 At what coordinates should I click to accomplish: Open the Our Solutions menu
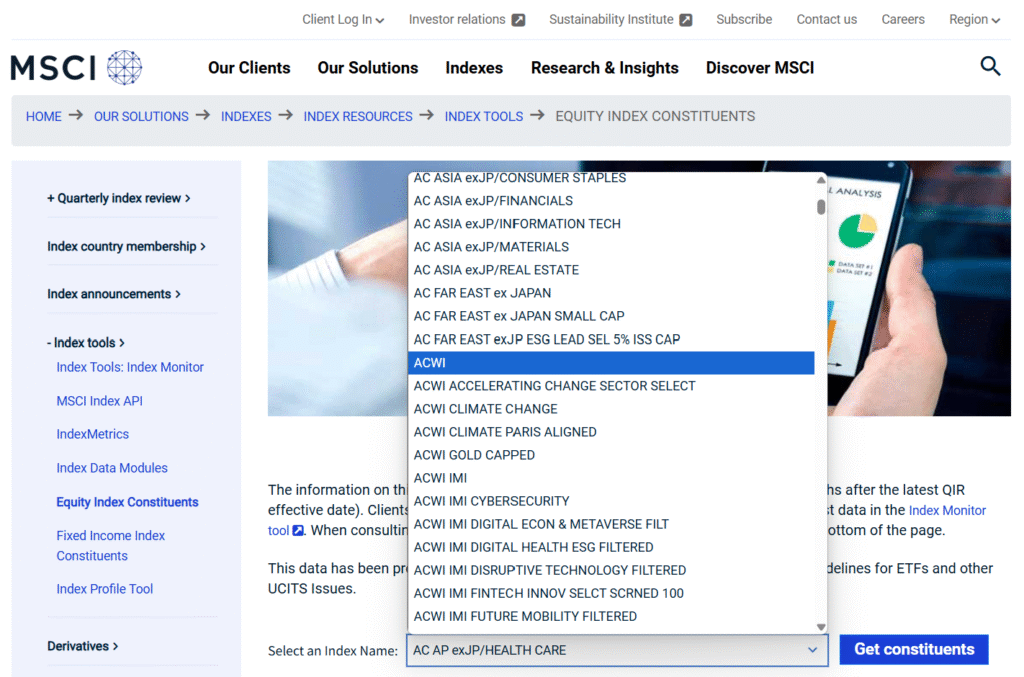pyautogui.click(x=368, y=68)
